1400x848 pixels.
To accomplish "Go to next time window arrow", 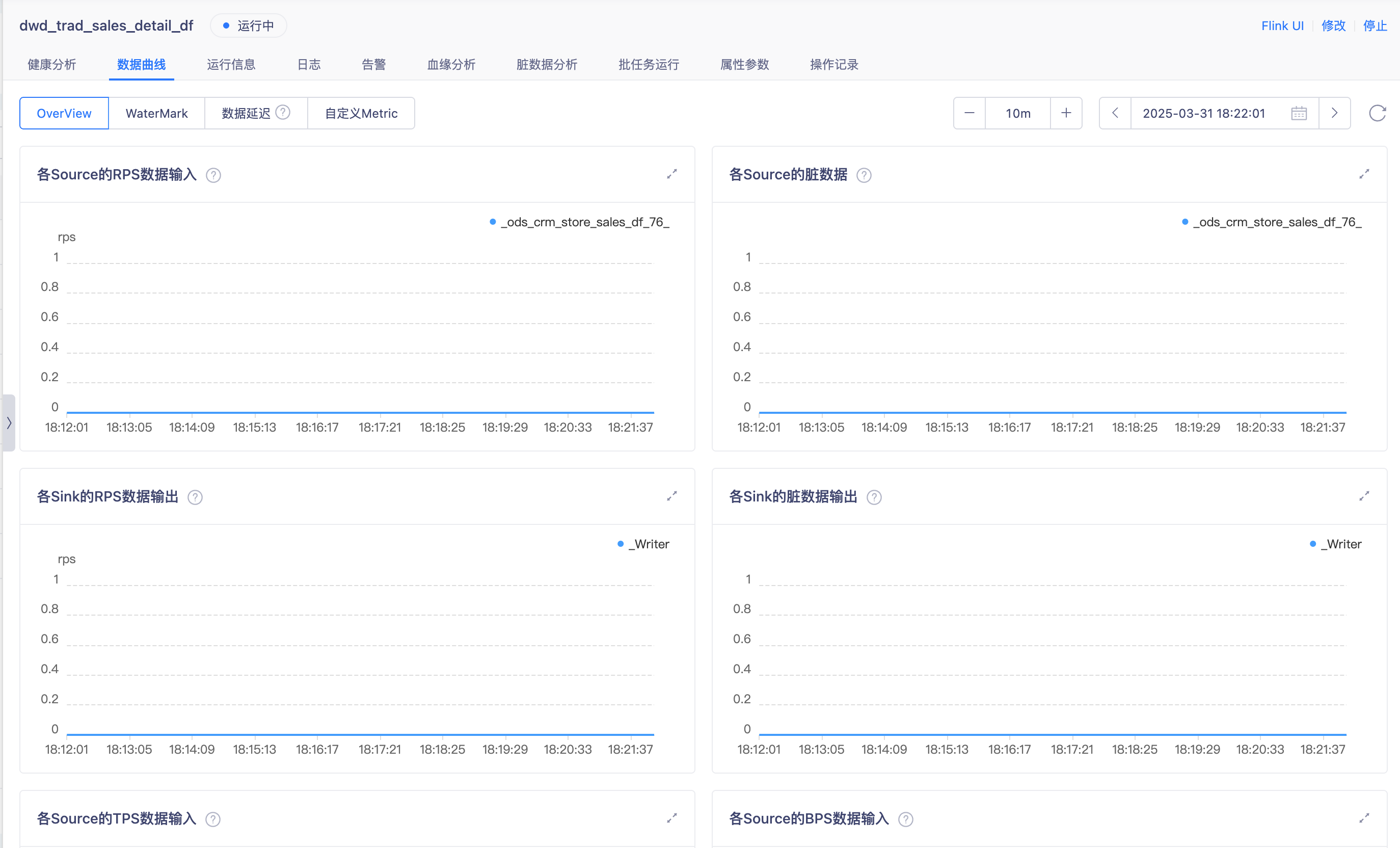I will point(1334,113).
